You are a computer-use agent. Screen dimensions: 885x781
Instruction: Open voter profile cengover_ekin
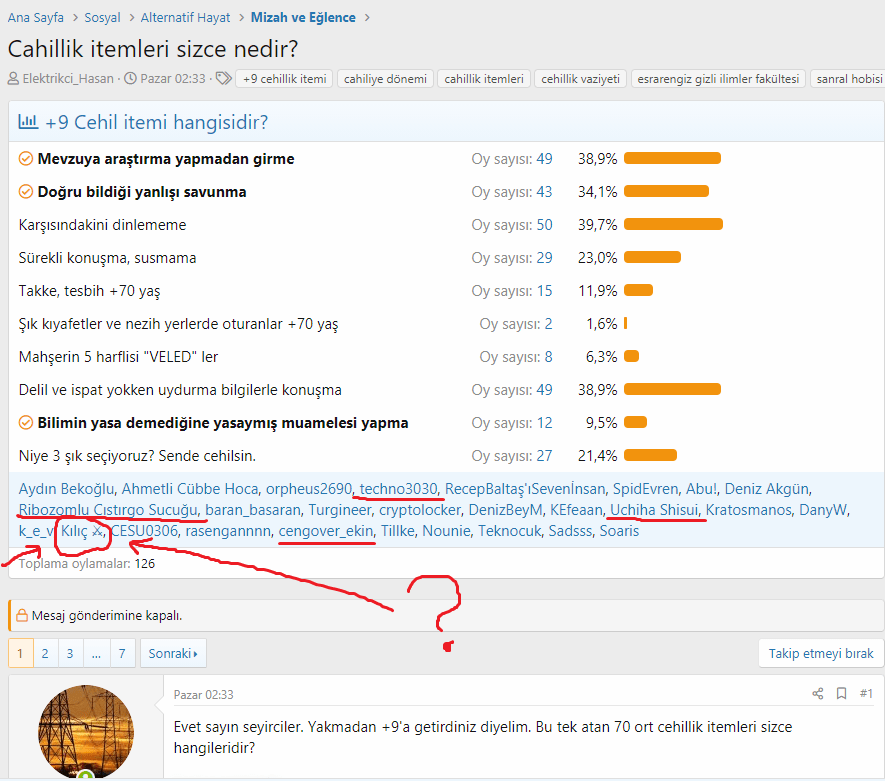(326, 531)
